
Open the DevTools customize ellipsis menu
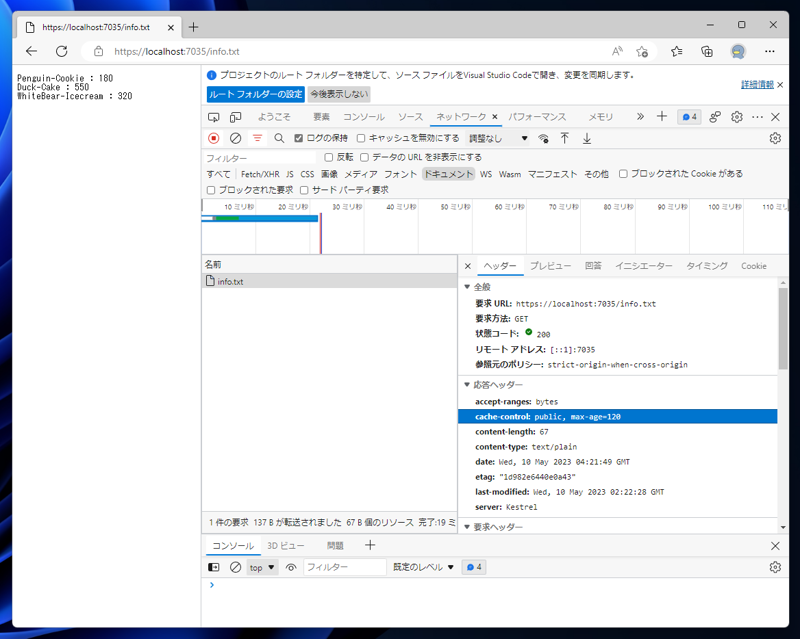coord(757,117)
